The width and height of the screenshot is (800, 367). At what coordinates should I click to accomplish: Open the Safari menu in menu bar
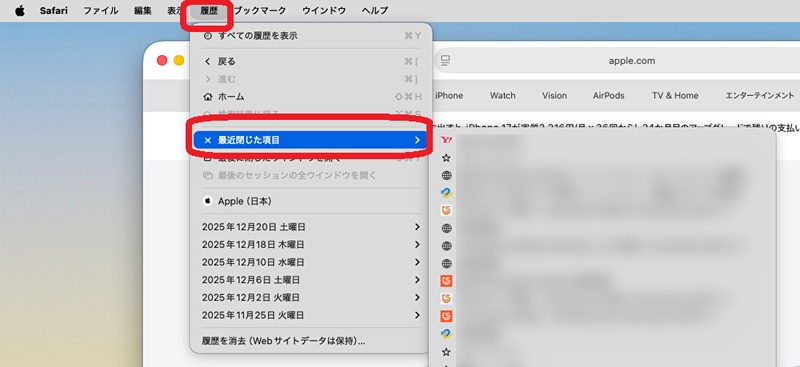(x=54, y=11)
